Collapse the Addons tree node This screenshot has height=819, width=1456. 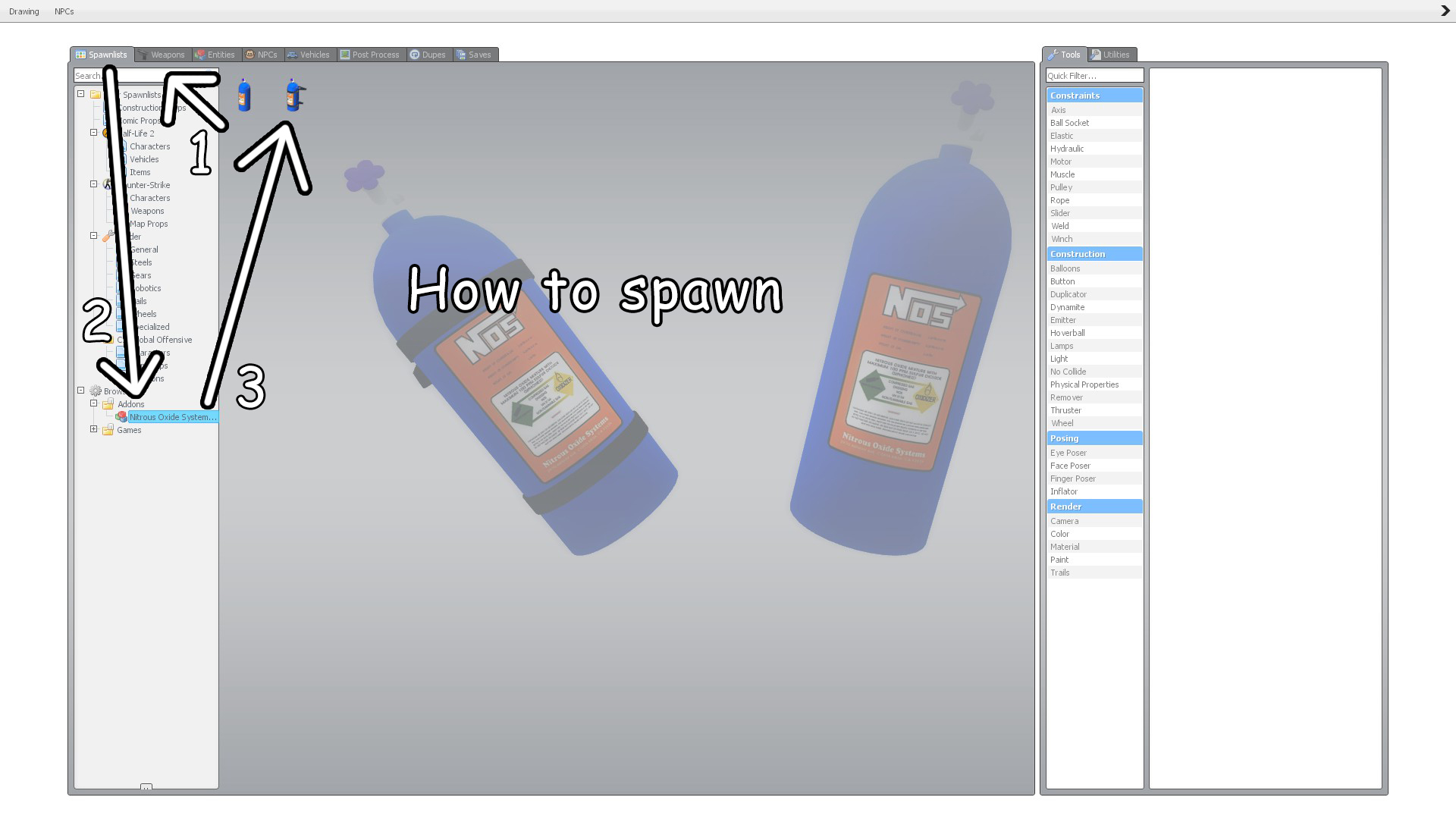coord(94,403)
